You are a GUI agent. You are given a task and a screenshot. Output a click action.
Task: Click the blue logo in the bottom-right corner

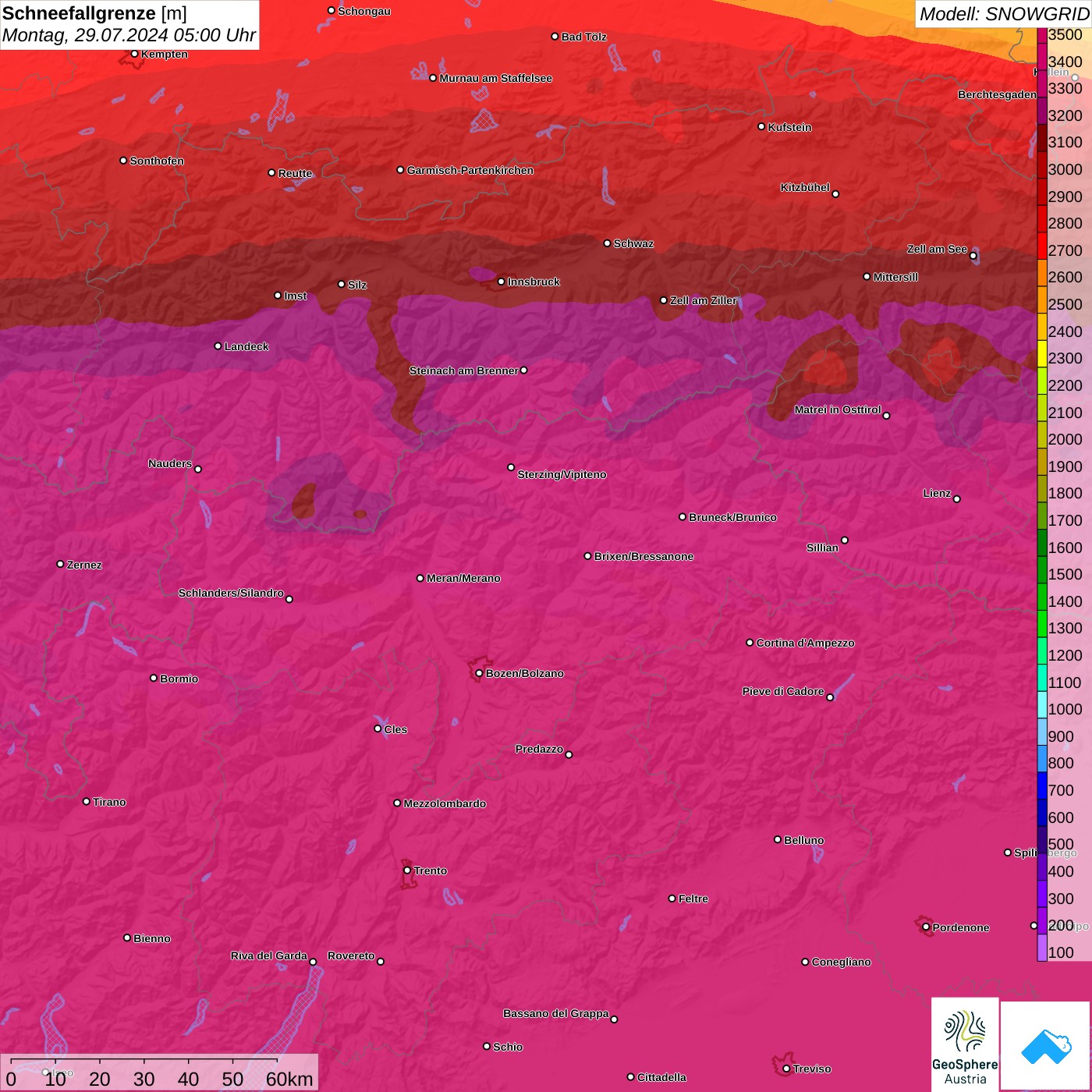tap(1045, 1046)
